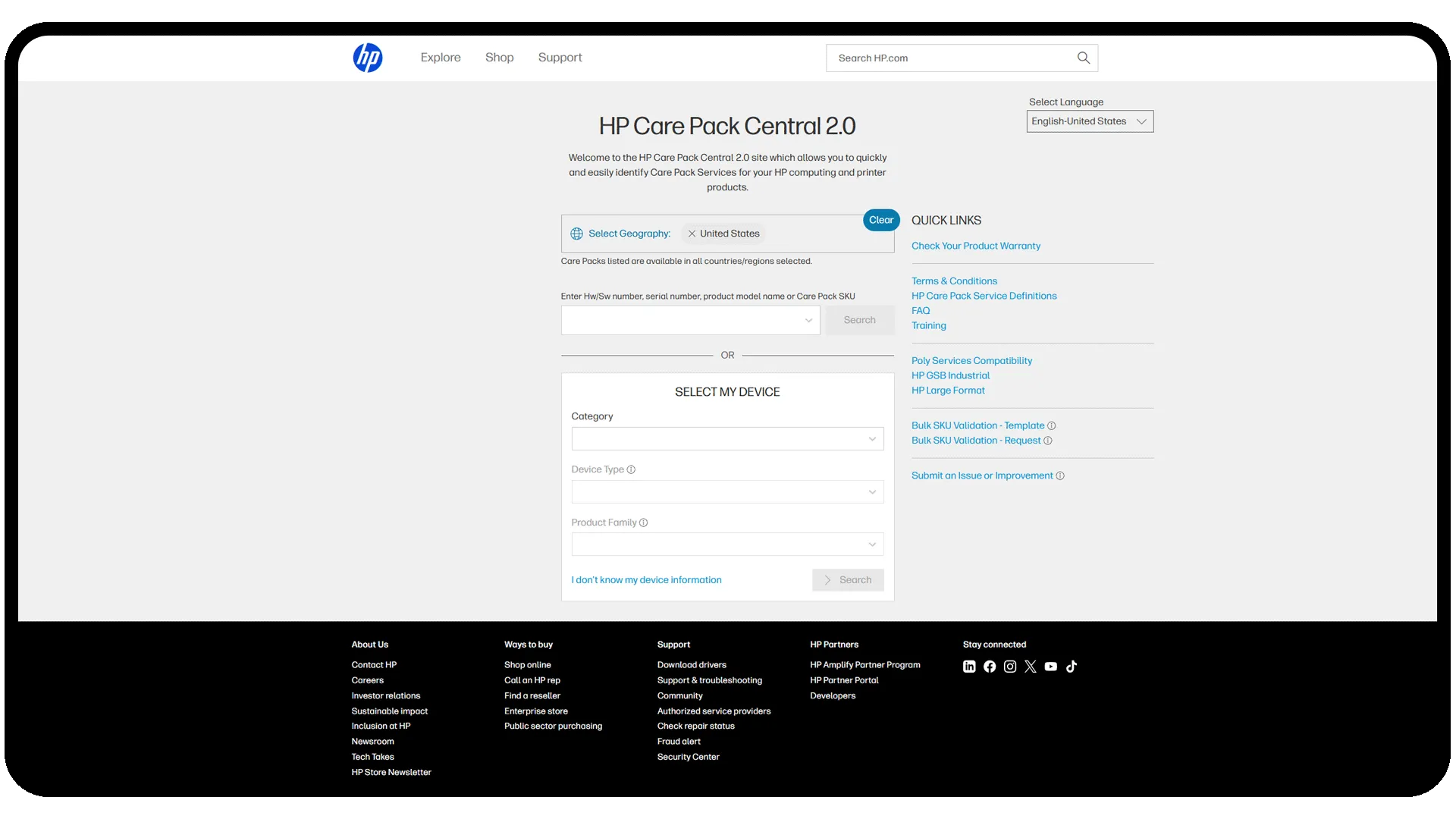Screen dimensions: 1456x819
Task: Click the Search HP.com input field
Action: (x=948, y=58)
